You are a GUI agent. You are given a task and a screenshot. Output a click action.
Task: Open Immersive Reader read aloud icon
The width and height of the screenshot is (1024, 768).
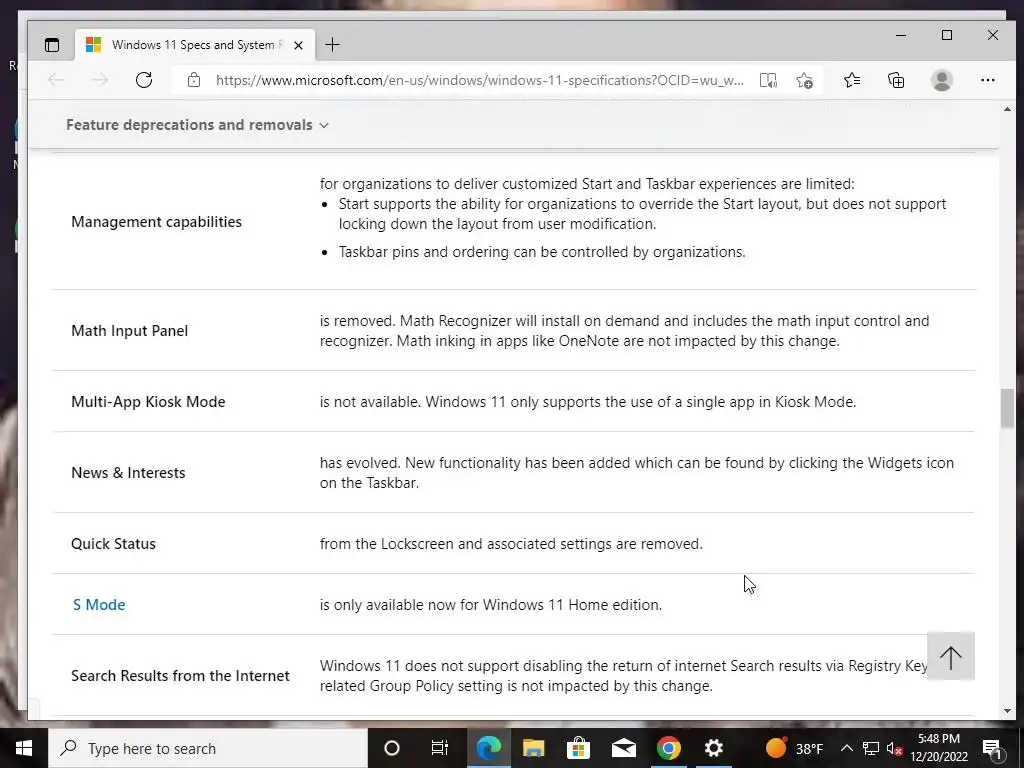(x=768, y=80)
